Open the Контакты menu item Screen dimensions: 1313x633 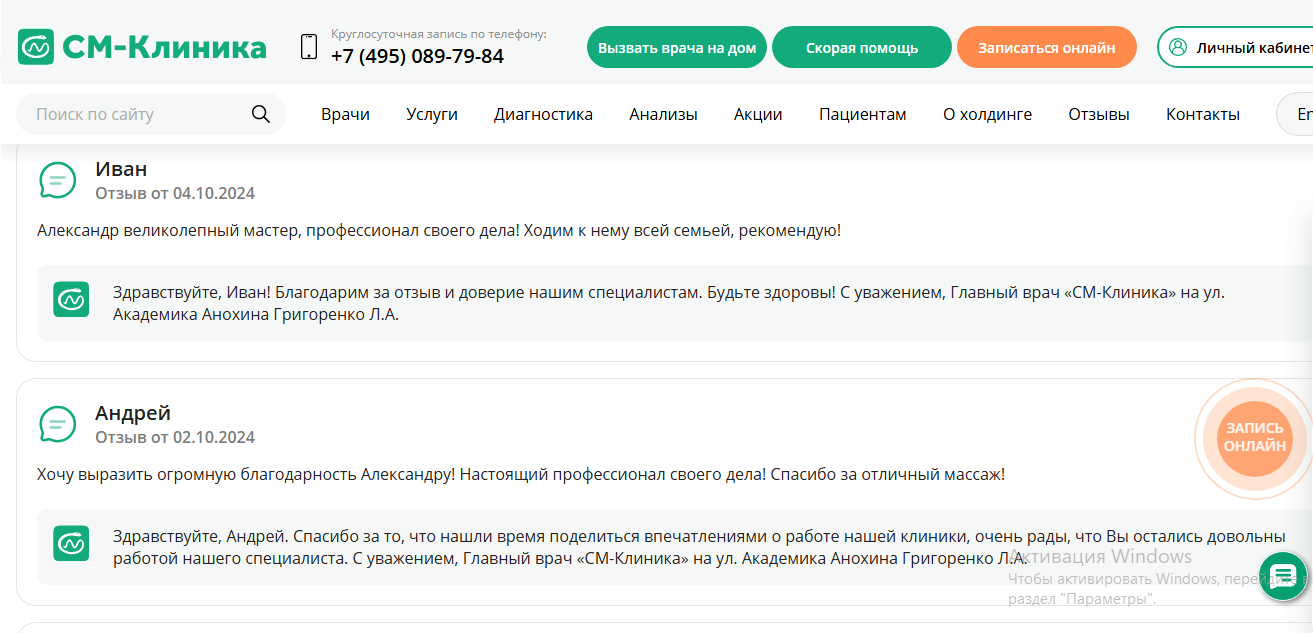pos(1202,113)
